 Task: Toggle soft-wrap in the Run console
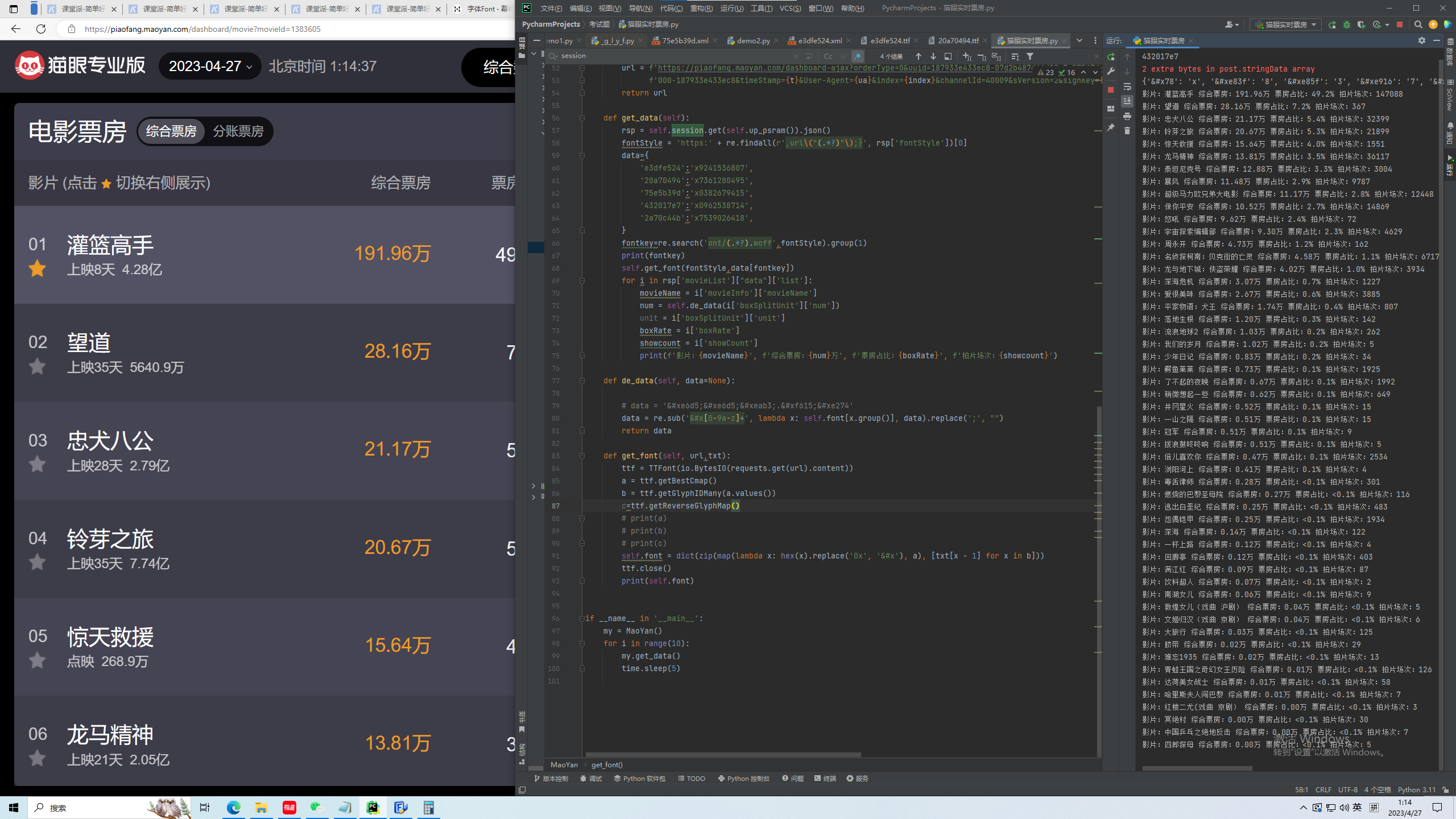pos(1127,86)
